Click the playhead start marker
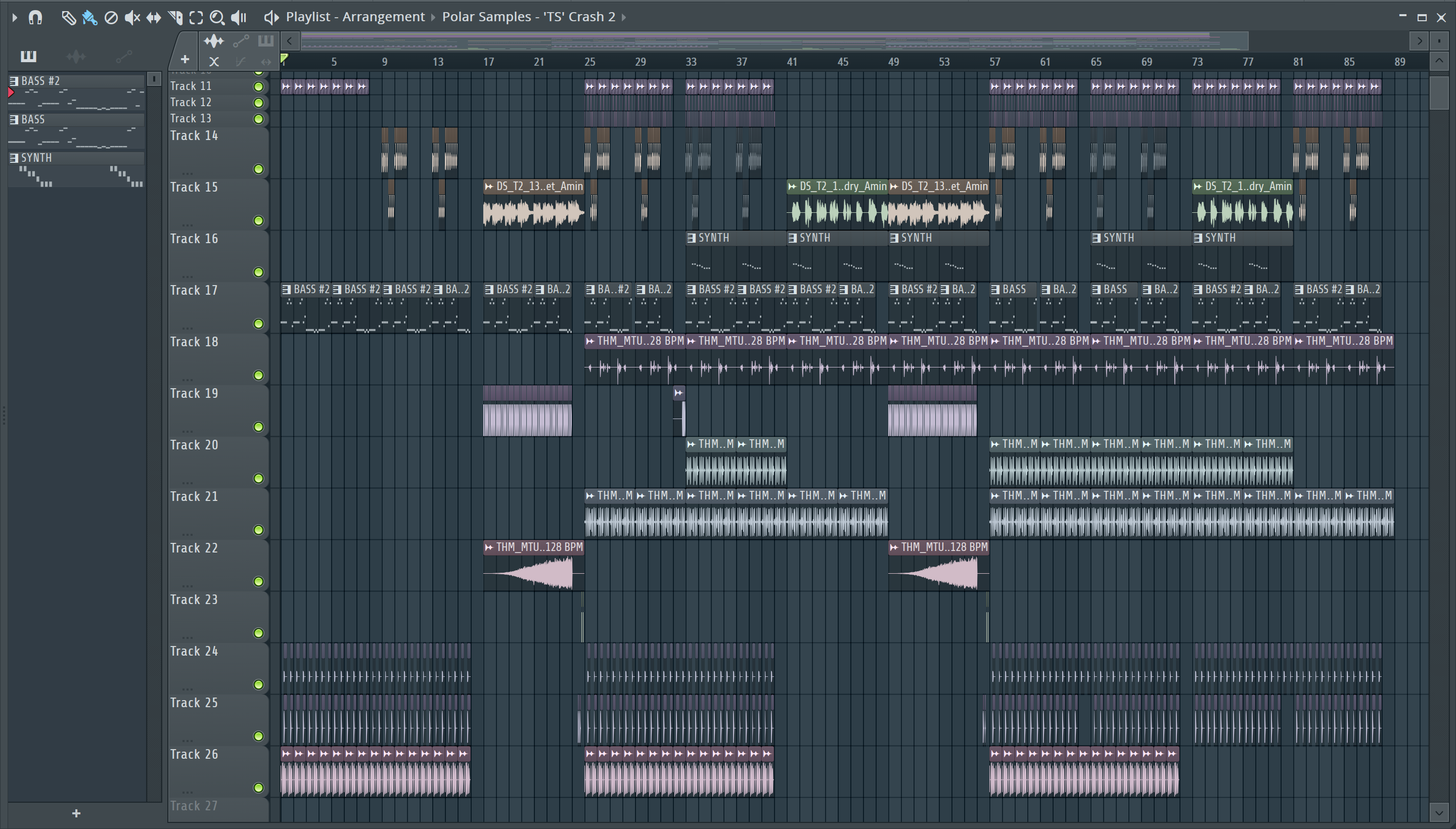1456x829 pixels. click(x=284, y=58)
